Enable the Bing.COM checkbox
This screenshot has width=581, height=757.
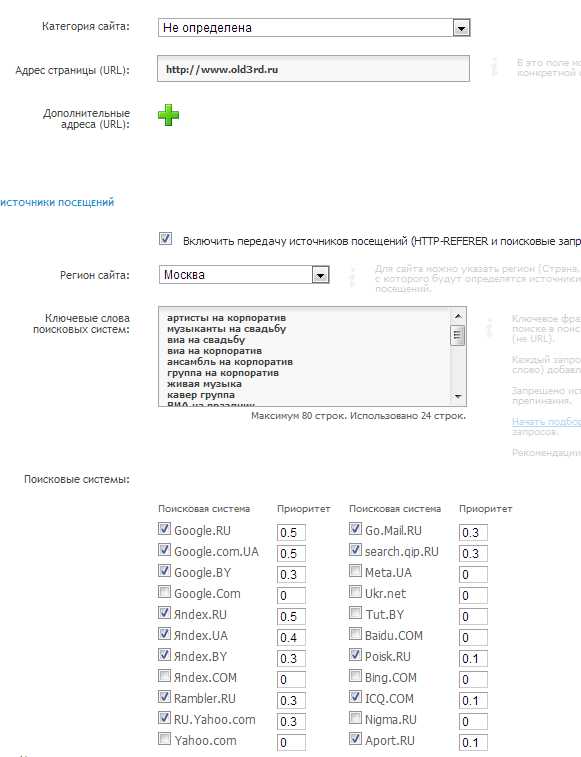pos(355,676)
